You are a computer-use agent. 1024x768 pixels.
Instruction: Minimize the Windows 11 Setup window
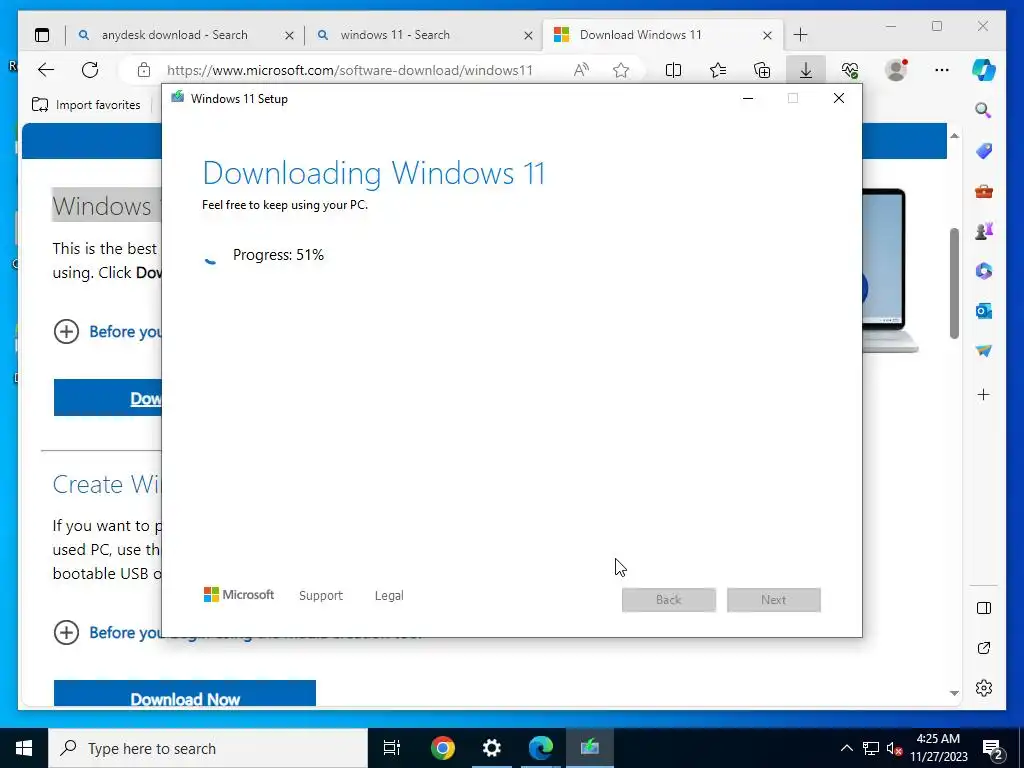coord(748,99)
